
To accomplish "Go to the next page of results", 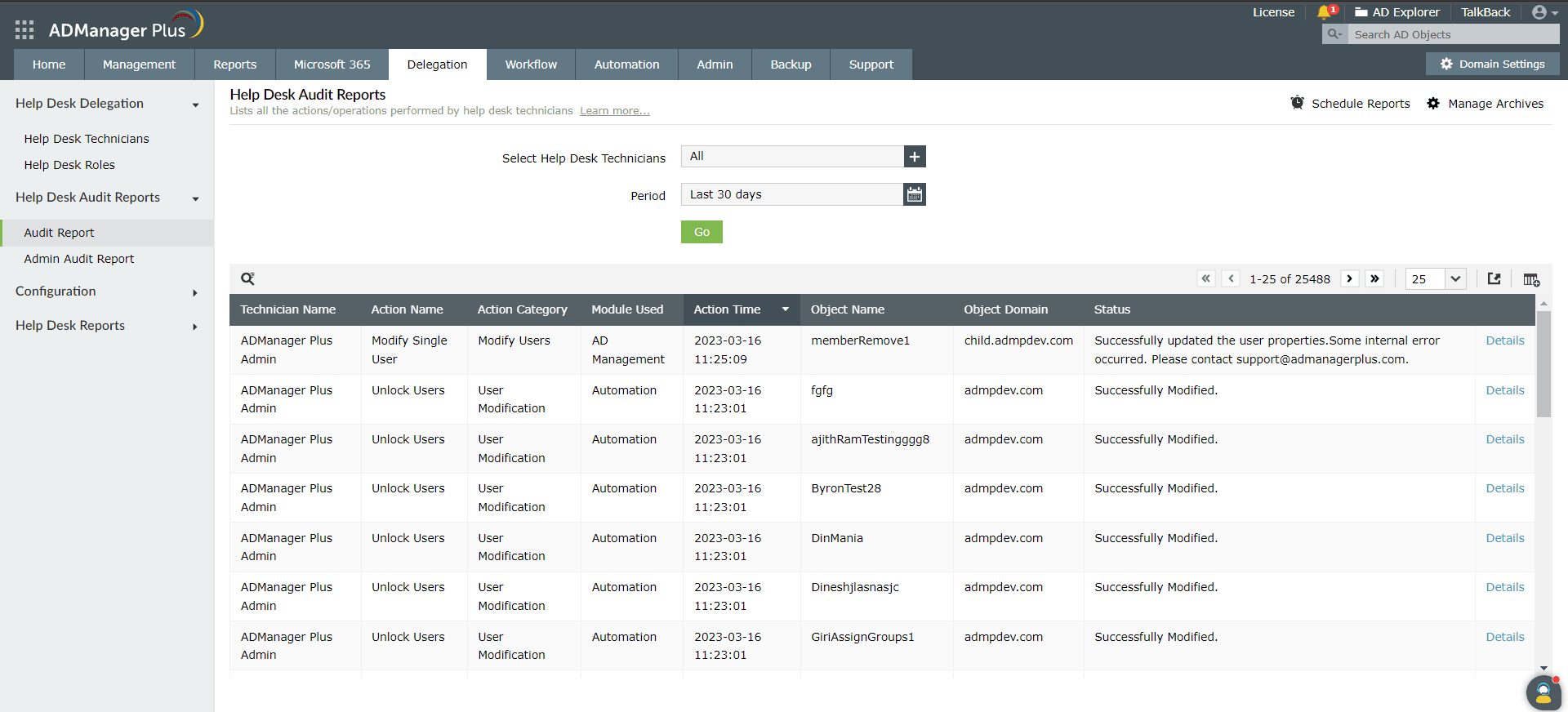I will [1350, 278].
